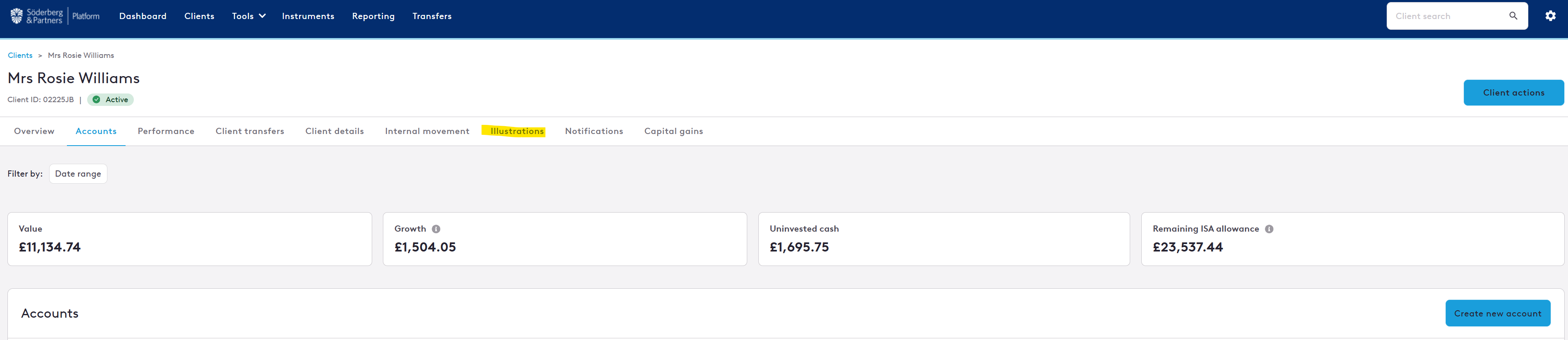Open Reporting in the top navigation
This screenshot has width=1568, height=340.
[373, 16]
